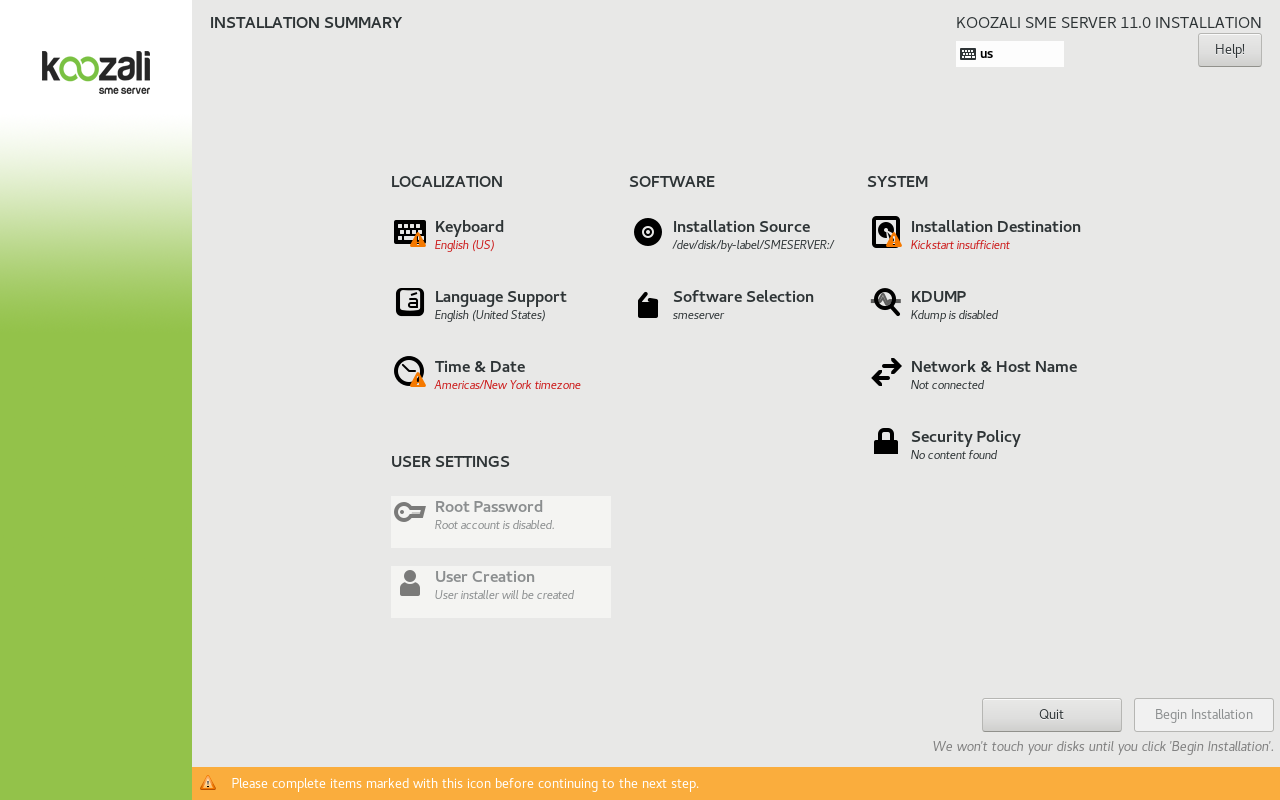Open Security Policy label

[x=966, y=437]
